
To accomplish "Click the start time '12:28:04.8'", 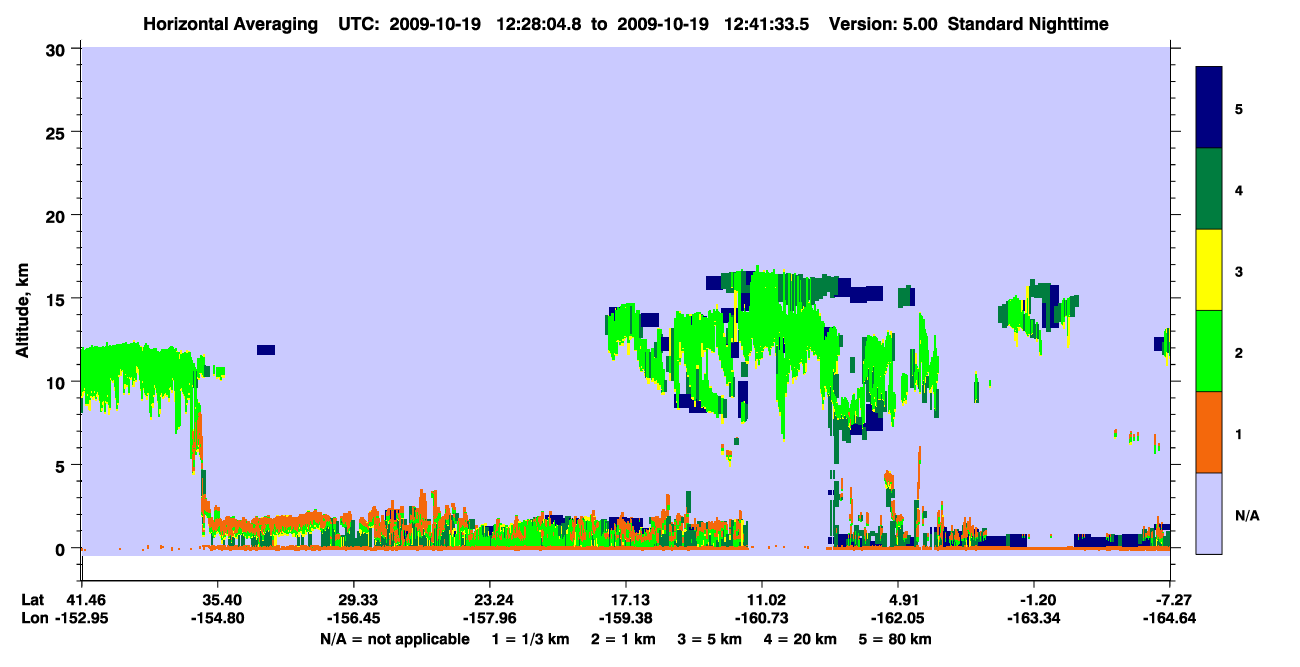I will tap(540, 23).
